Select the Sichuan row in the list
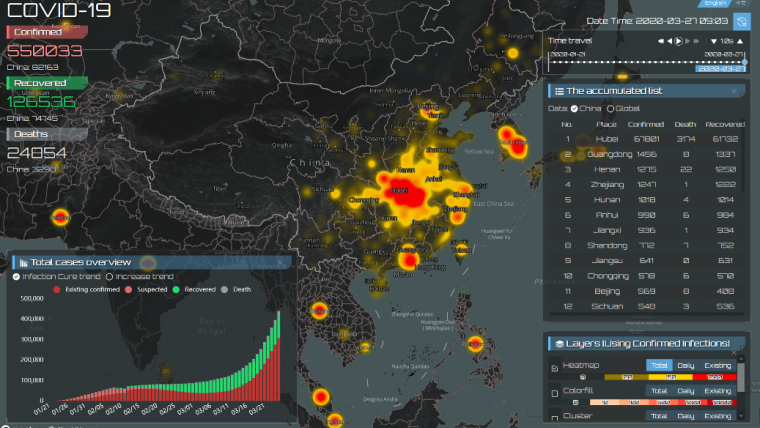 coord(646,306)
